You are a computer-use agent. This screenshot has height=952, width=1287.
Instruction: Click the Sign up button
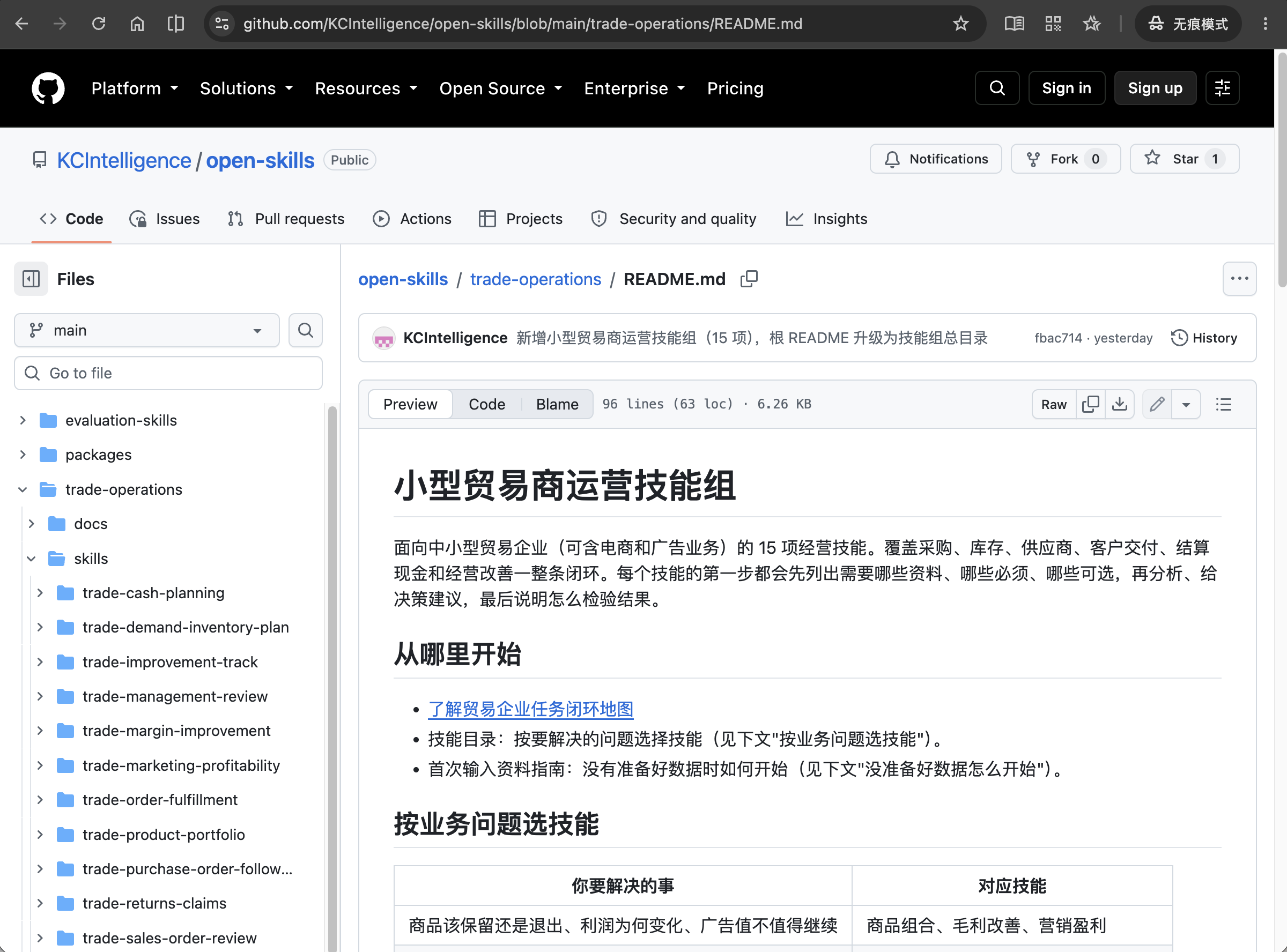click(x=1155, y=88)
